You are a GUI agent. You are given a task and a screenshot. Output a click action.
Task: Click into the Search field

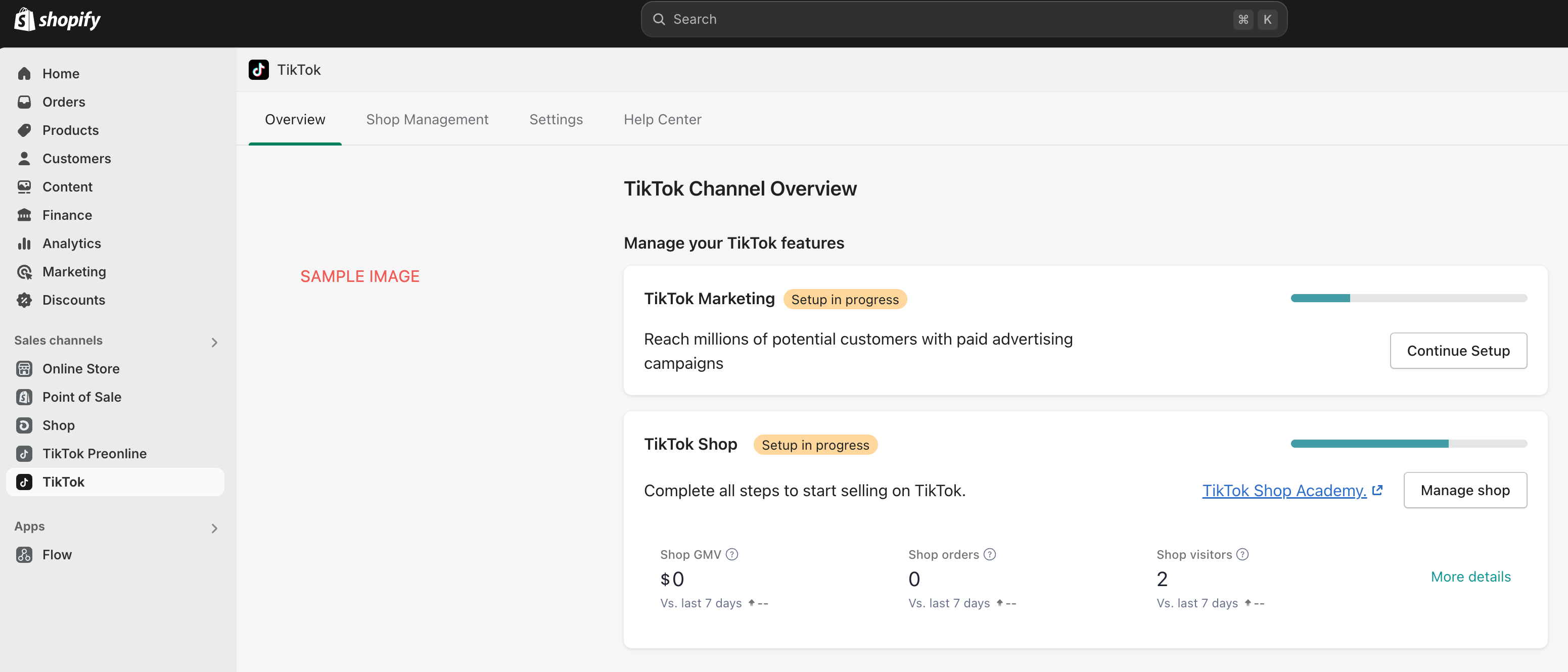950,20
